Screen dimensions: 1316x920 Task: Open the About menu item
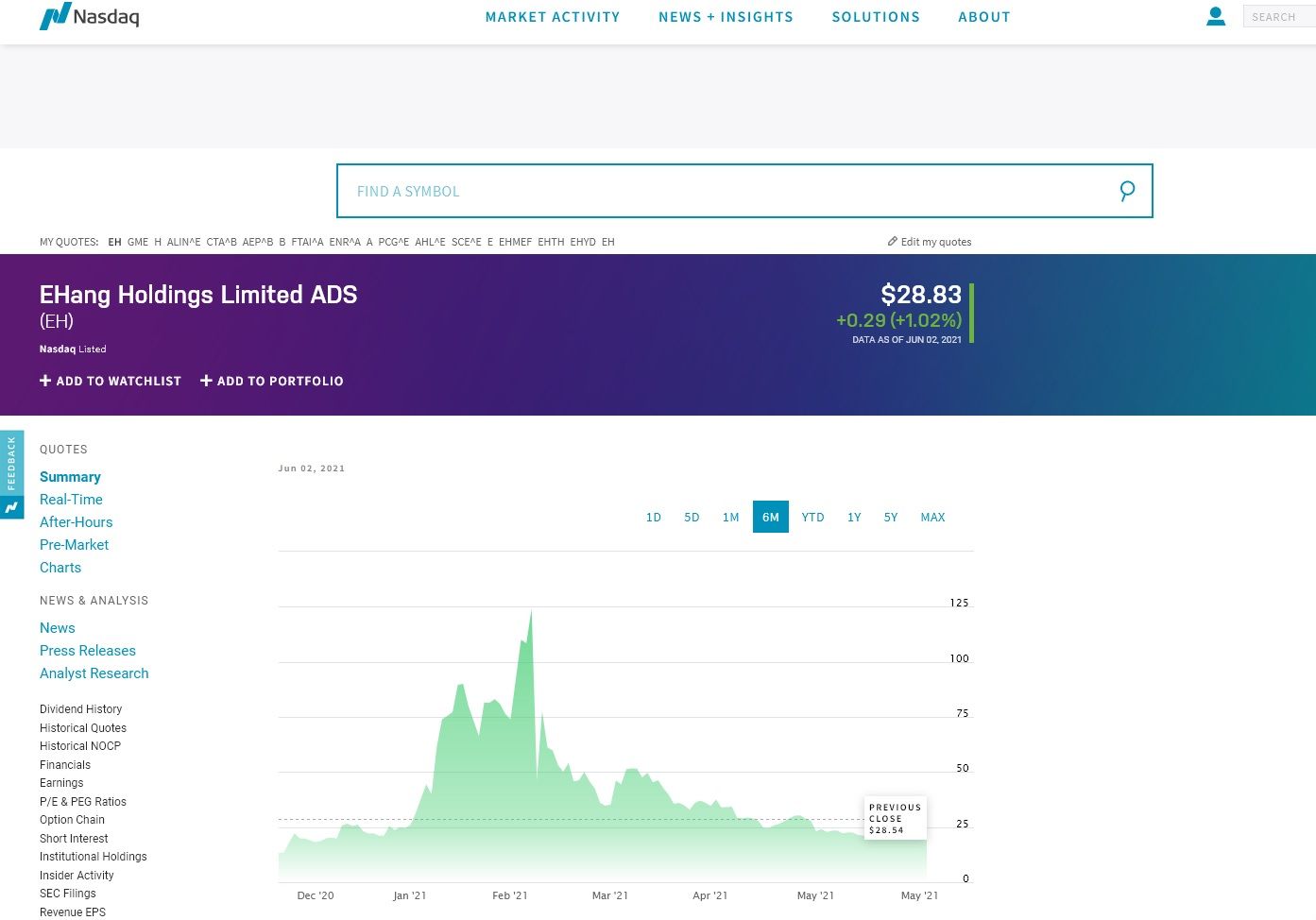[x=984, y=17]
